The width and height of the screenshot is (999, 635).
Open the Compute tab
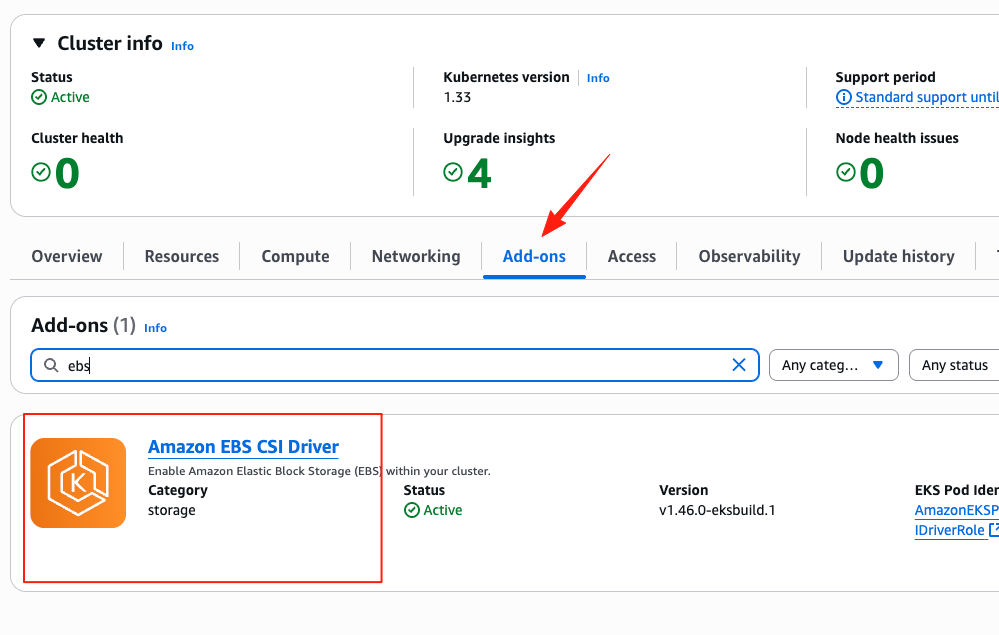pyautogui.click(x=296, y=256)
